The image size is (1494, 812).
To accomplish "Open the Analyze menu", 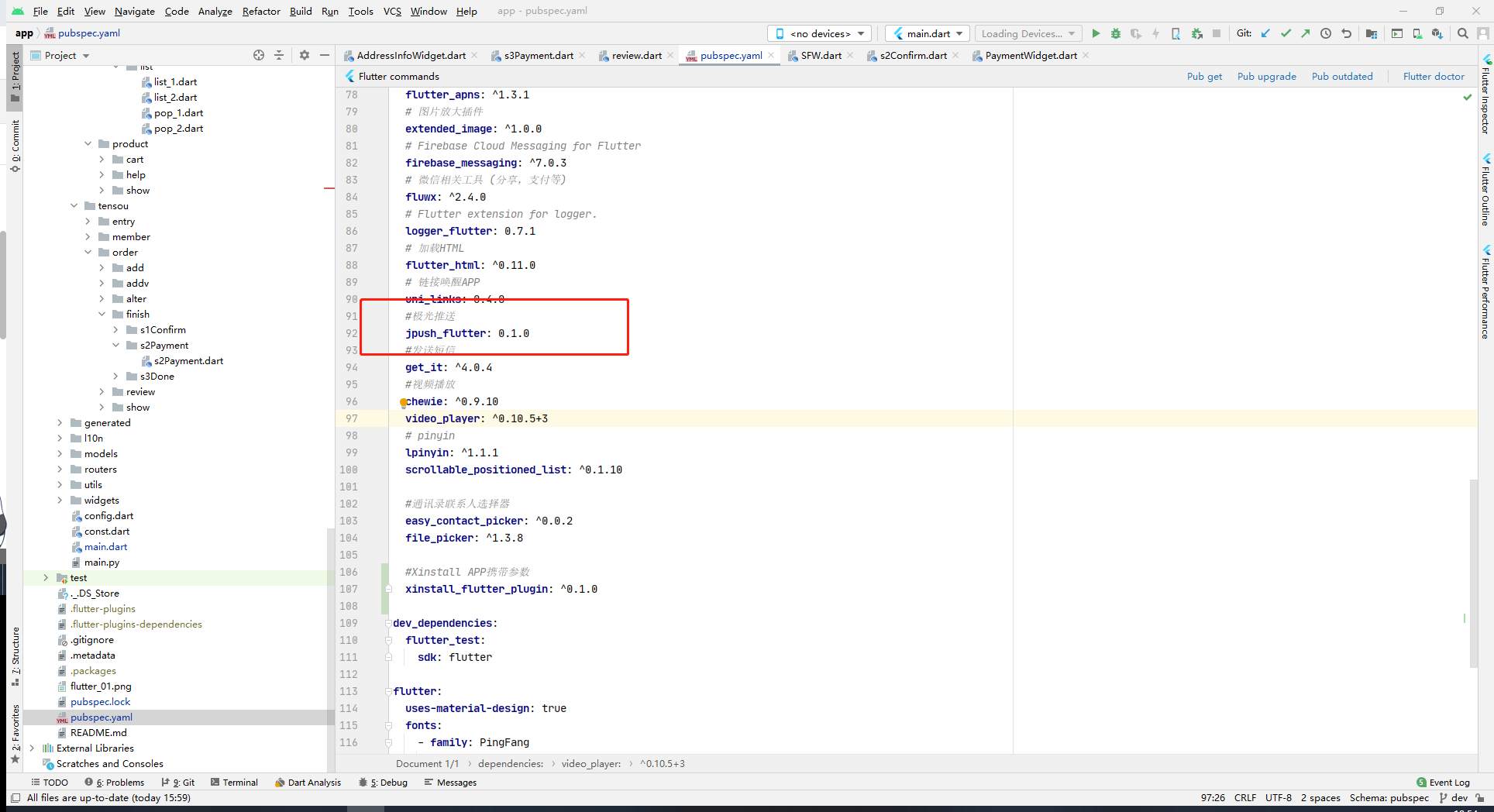I will click(215, 11).
